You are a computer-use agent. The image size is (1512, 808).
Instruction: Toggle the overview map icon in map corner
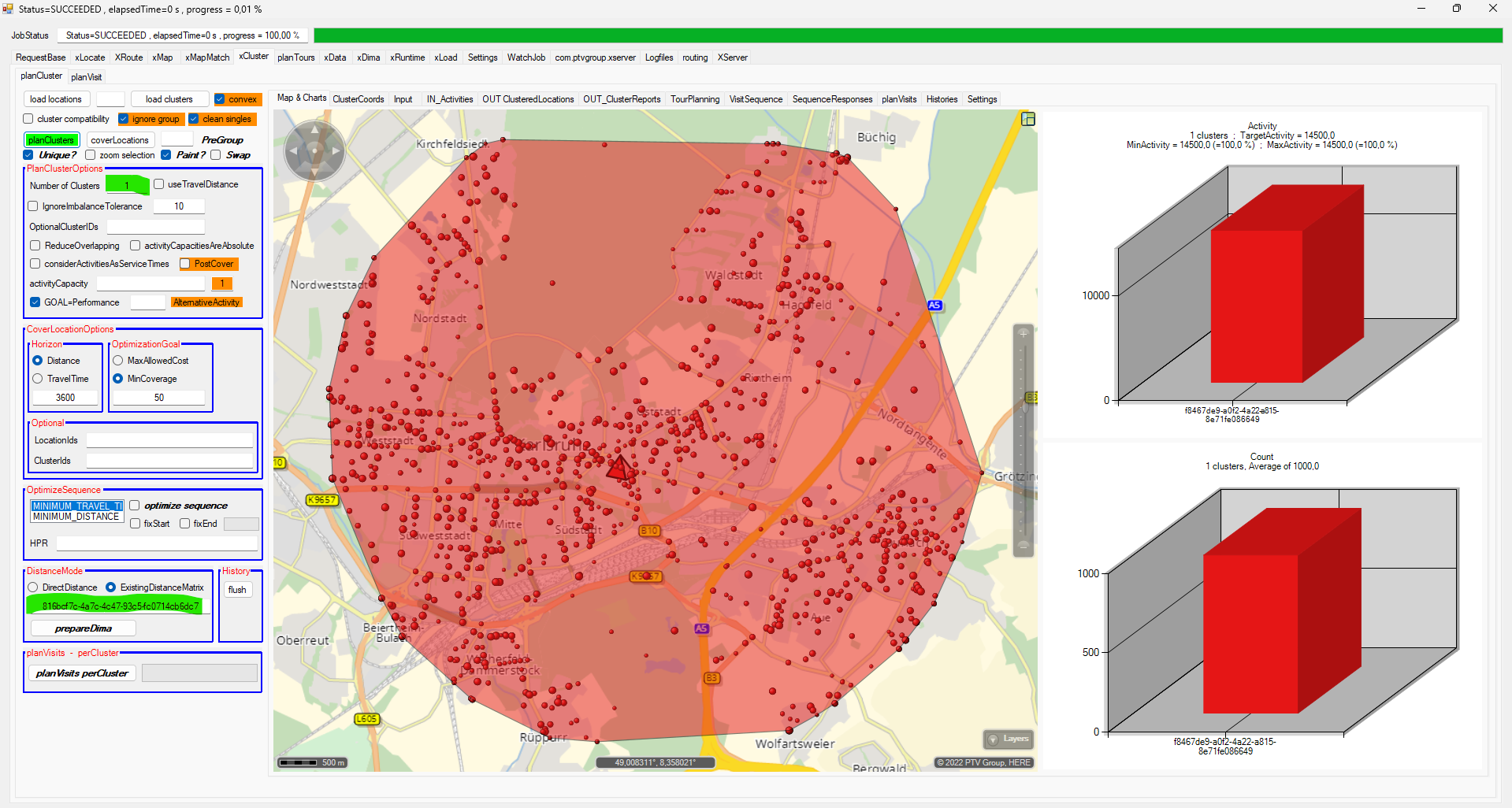click(1027, 119)
